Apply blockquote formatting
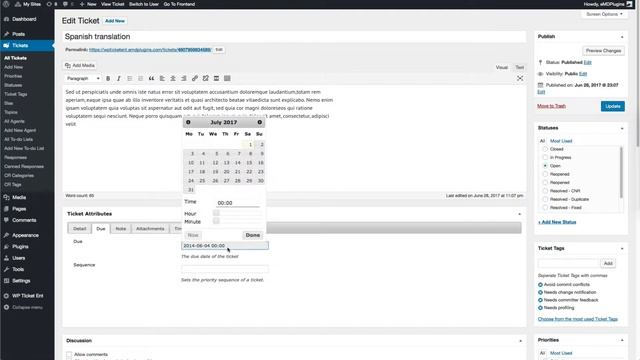 [x=151, y=78]
